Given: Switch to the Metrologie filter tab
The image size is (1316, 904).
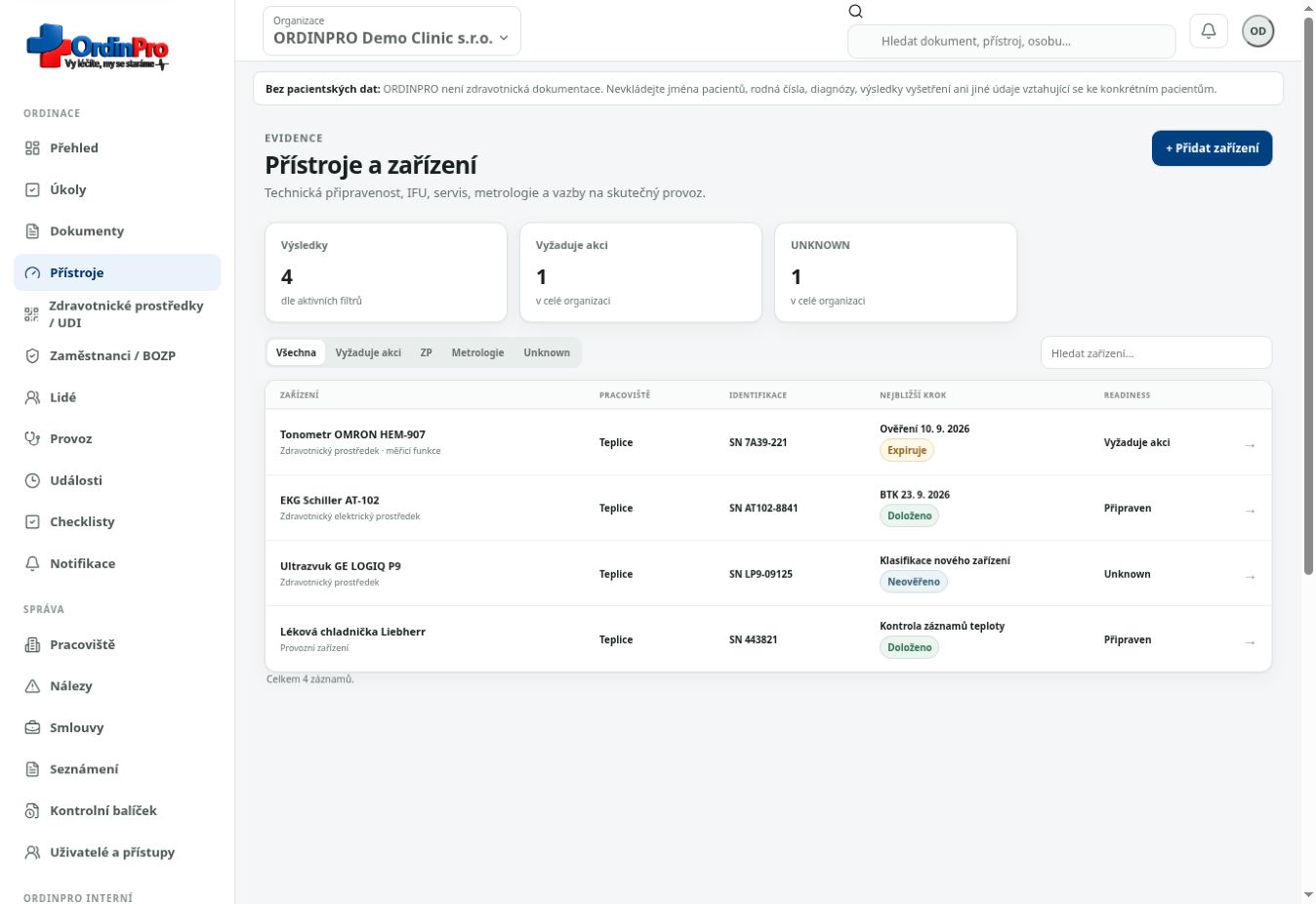Looking at the screenshot, I should click(x=477, y=352).
